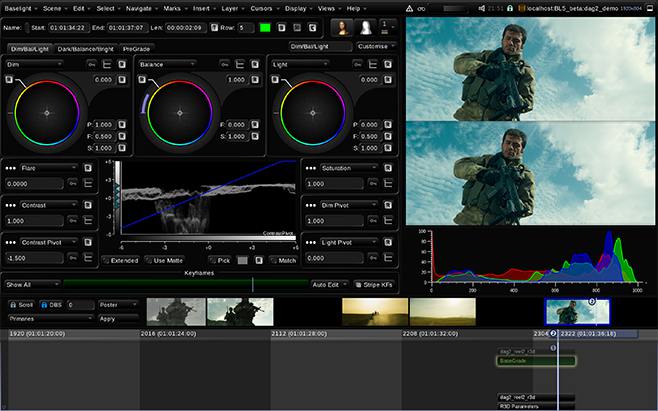Image resolution: width=658 pixels, height=411 pixels.
Task: Toggle the Use Matte checkbox
Action: coord(164,260)
